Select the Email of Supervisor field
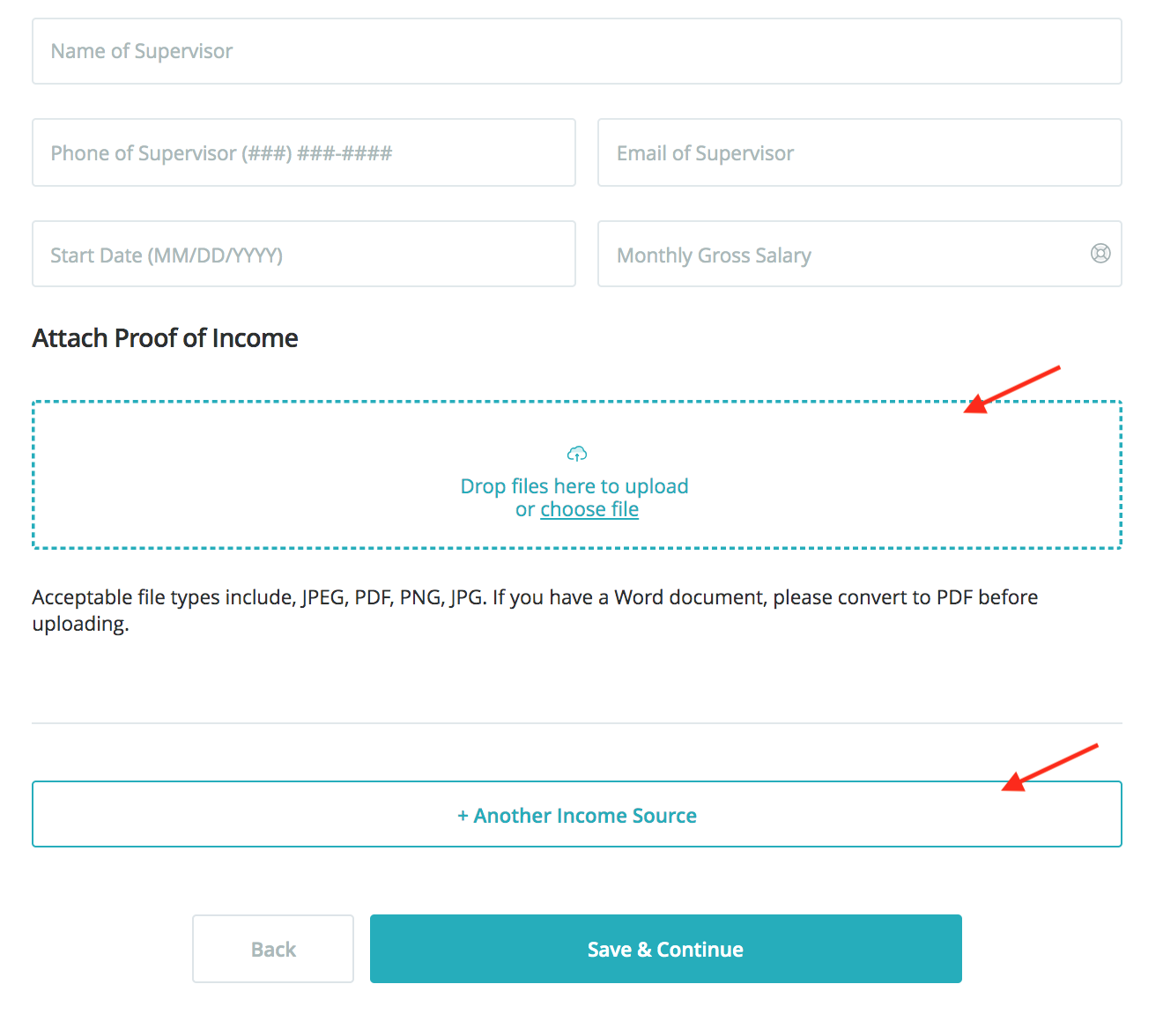Viewport: 1163px width, 1036px height. click(x=859, y=153)
